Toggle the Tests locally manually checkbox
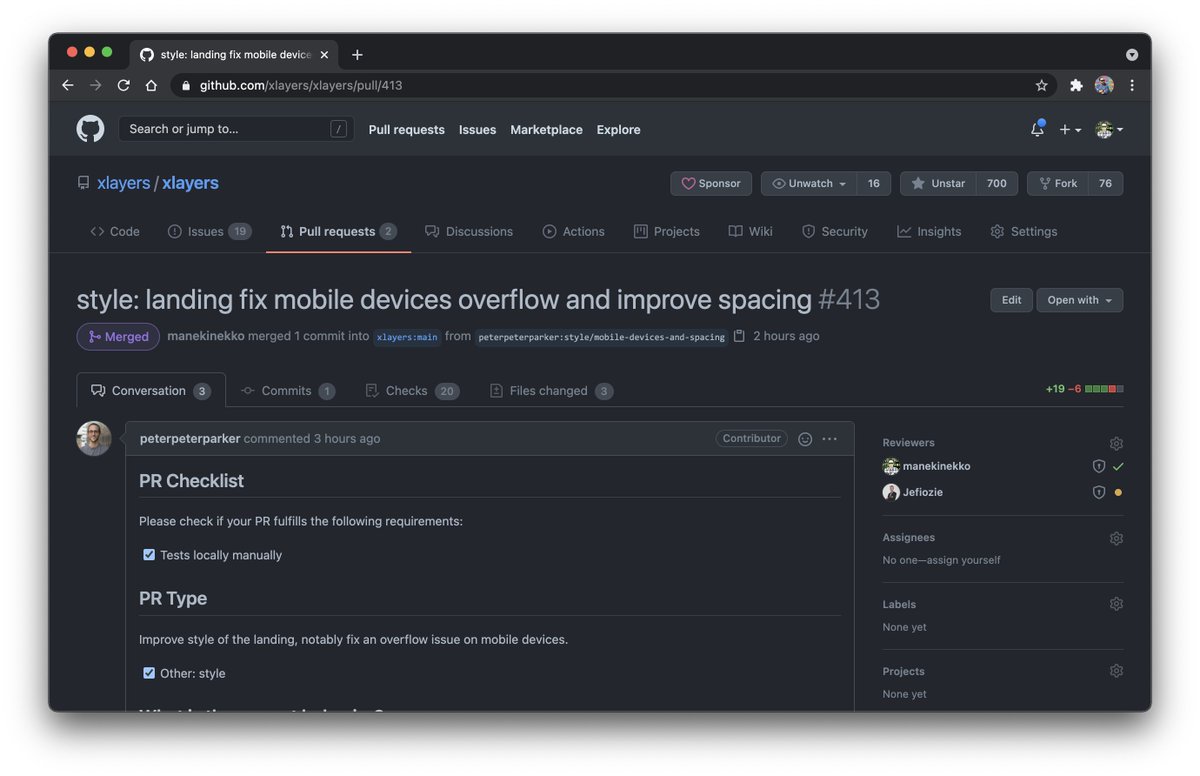This screenshot has height=776, width=1200. pyautogui.click(x=149, y=555)
